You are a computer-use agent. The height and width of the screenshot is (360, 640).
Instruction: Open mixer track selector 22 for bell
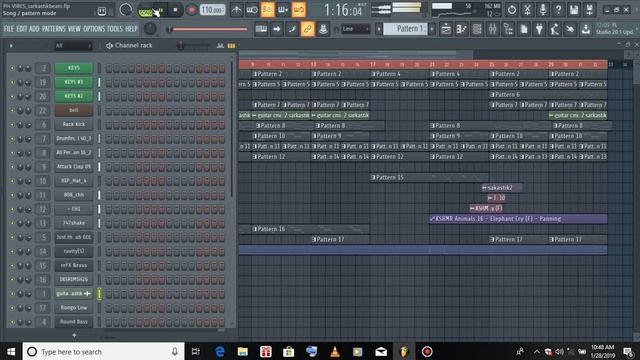pyautogui.click(x=43, y=110)
